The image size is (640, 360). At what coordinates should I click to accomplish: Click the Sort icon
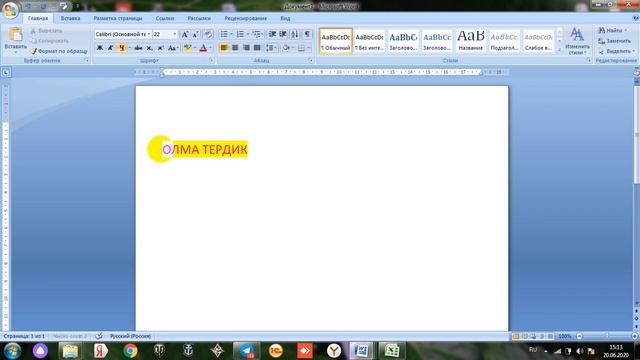pos(295,34)
